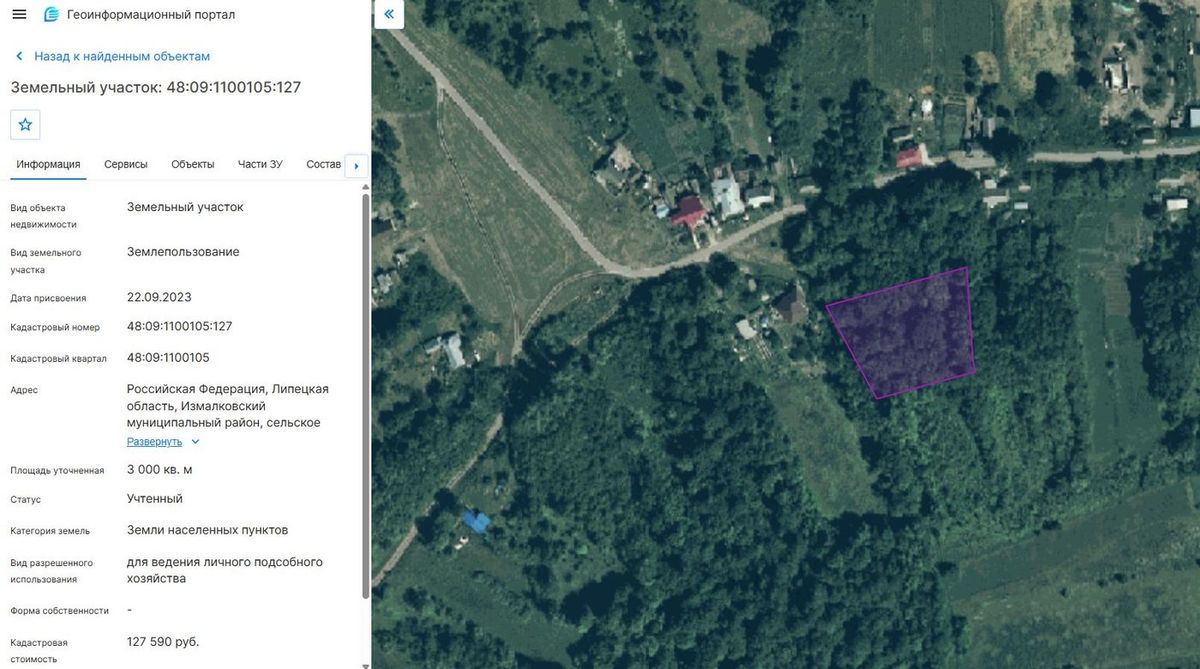The width and height of the screenshot is (1200, 669).
Task: Switch to the Состав tab
Action: coord(324,164)
